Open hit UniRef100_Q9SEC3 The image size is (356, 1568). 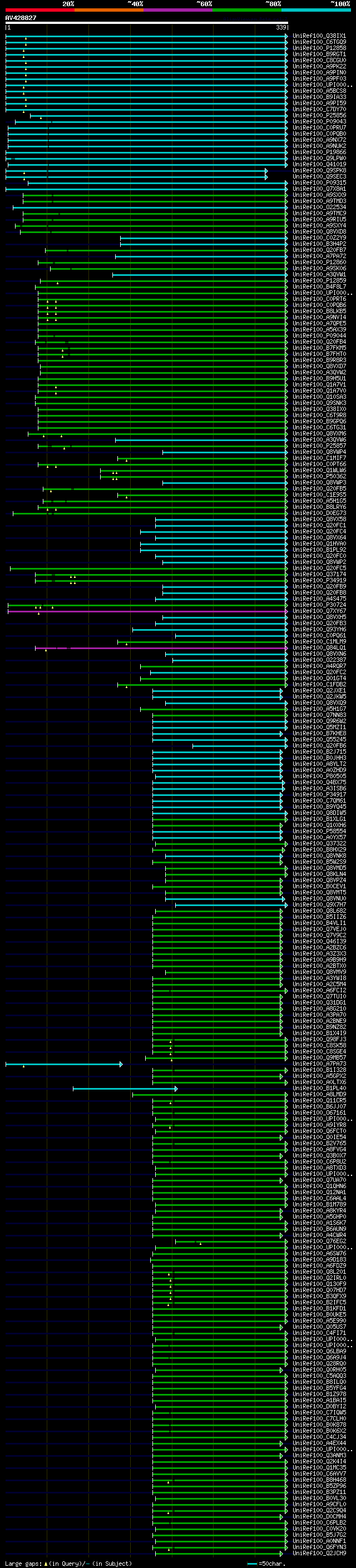coord(319,177)
